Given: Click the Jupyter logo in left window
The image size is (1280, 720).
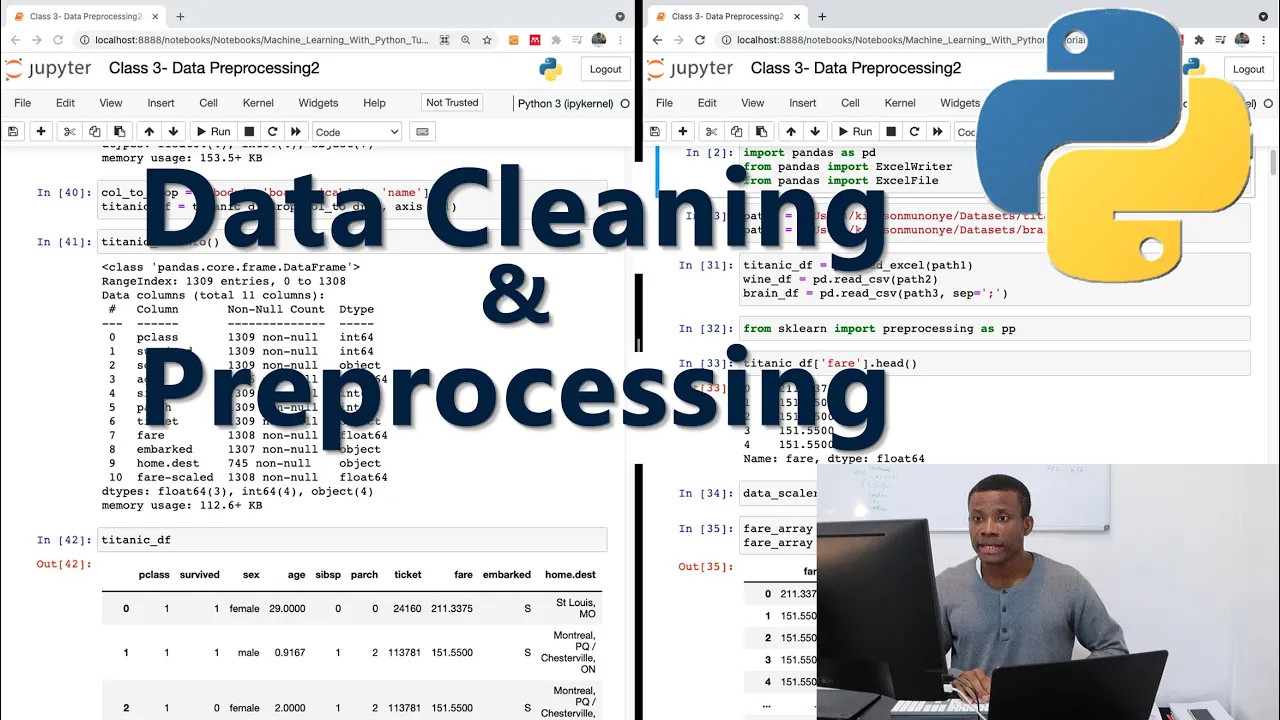Looking at the screenshot, I should pyautogui.click(x=48, y=69).
